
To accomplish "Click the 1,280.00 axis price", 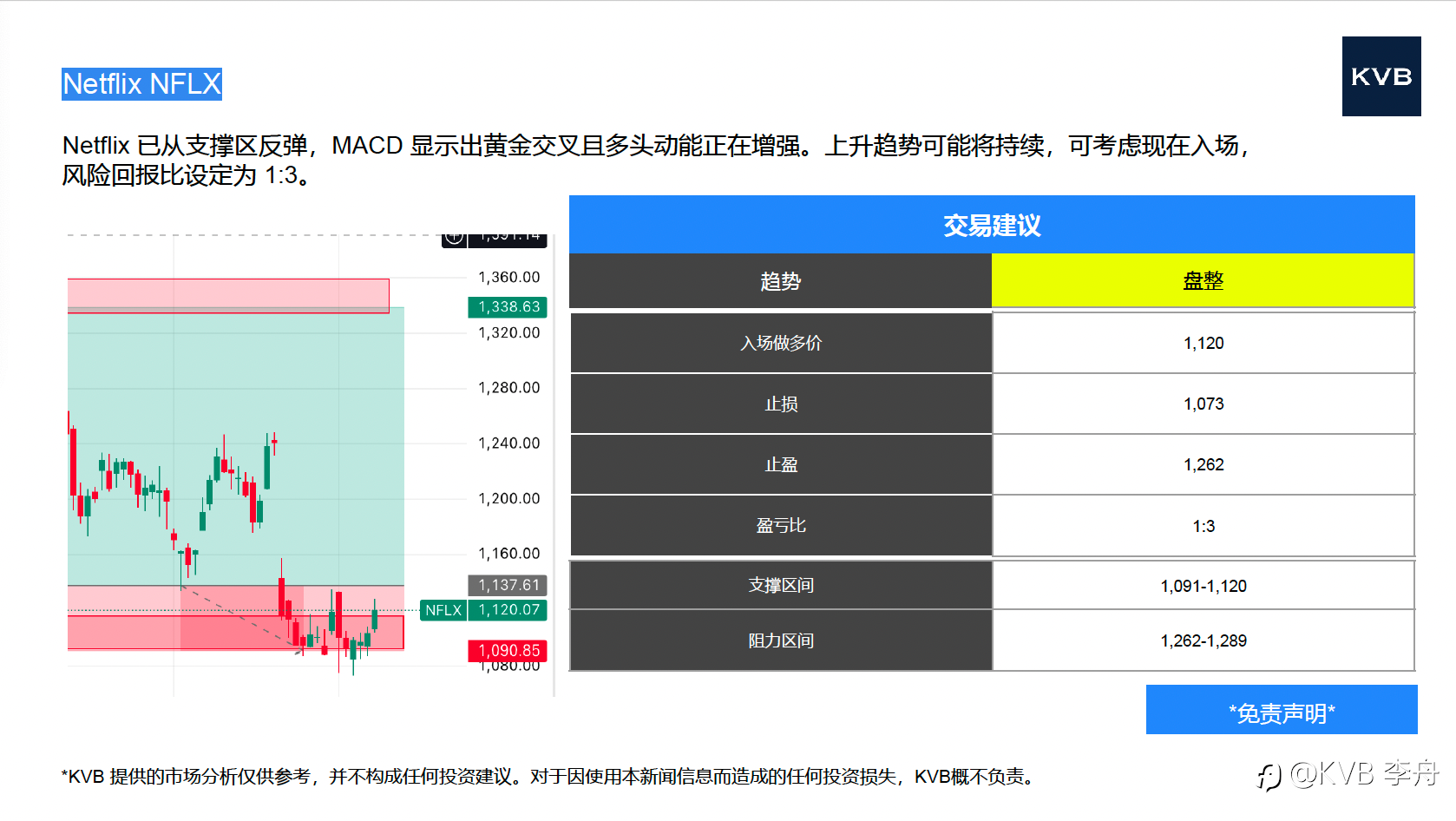I will 509,388.
